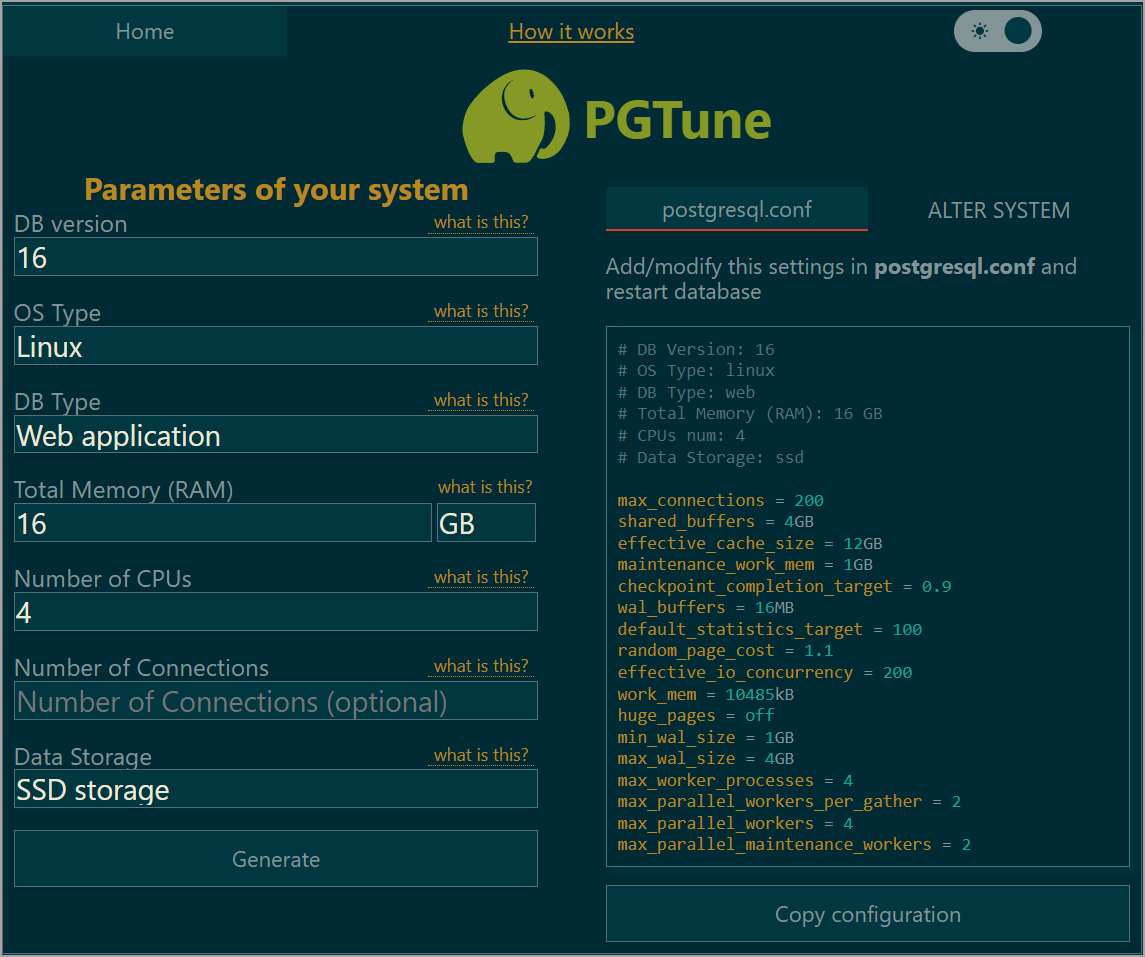Click the maintenance_work_mem = 1GB line
The width and height of the screenshot is (1145, 957).
click(x=745, y=564)
